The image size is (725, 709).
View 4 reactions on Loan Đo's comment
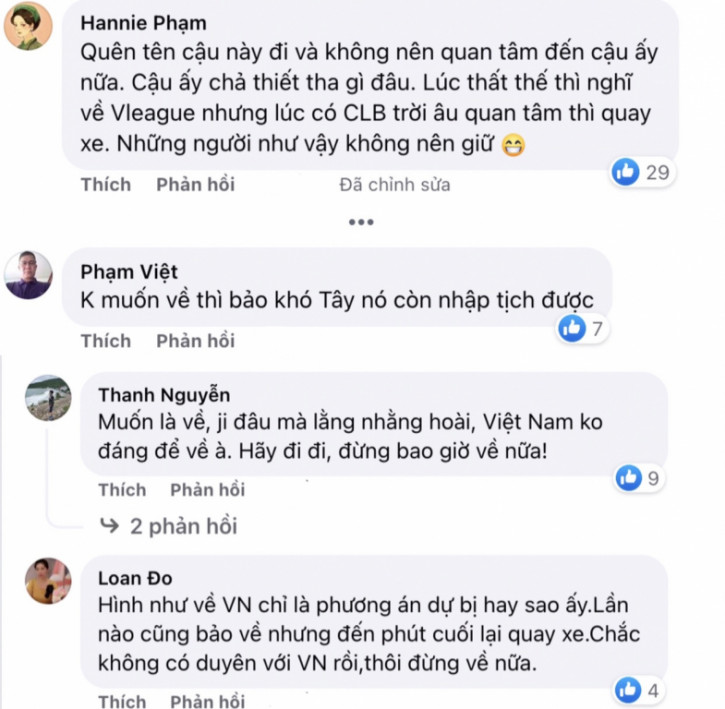pos(639,691)
